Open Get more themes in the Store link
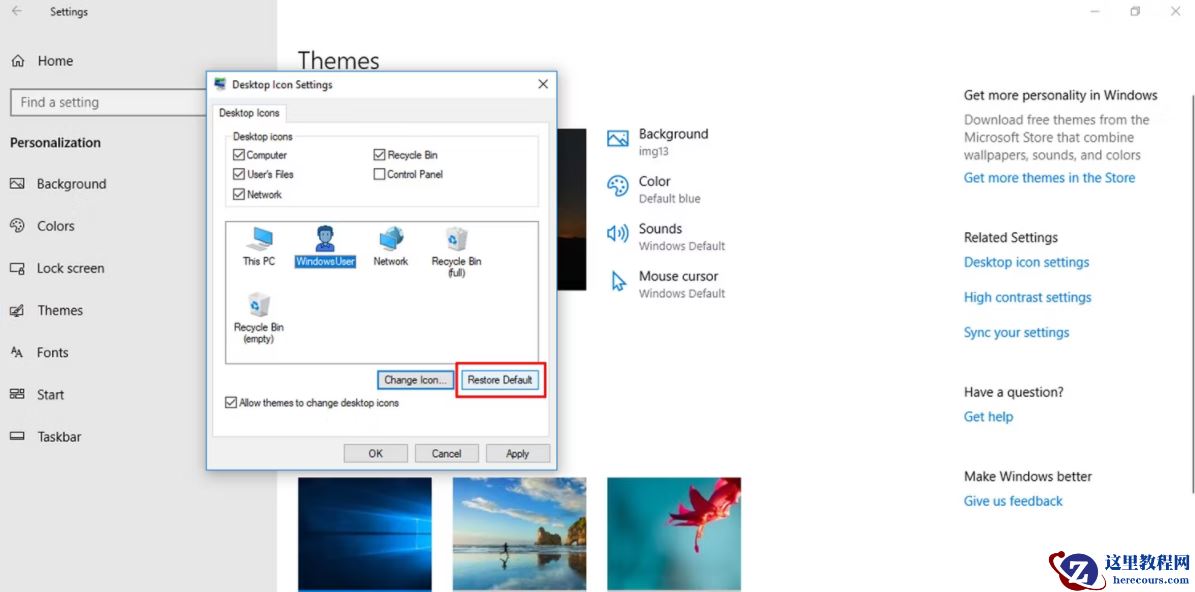This screenshot has height=592, width=1195. (1049, 177)
